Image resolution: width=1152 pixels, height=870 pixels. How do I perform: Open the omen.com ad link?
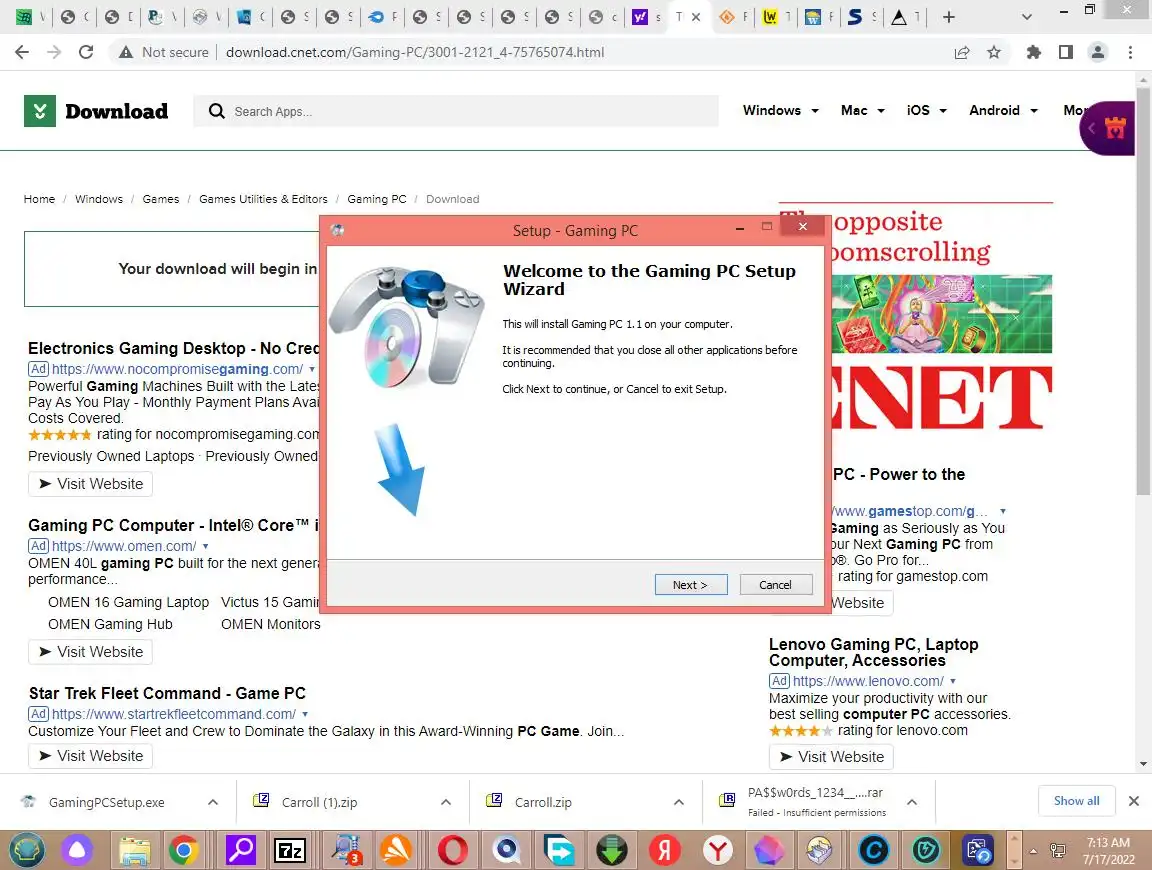click(x=123, y=546)
